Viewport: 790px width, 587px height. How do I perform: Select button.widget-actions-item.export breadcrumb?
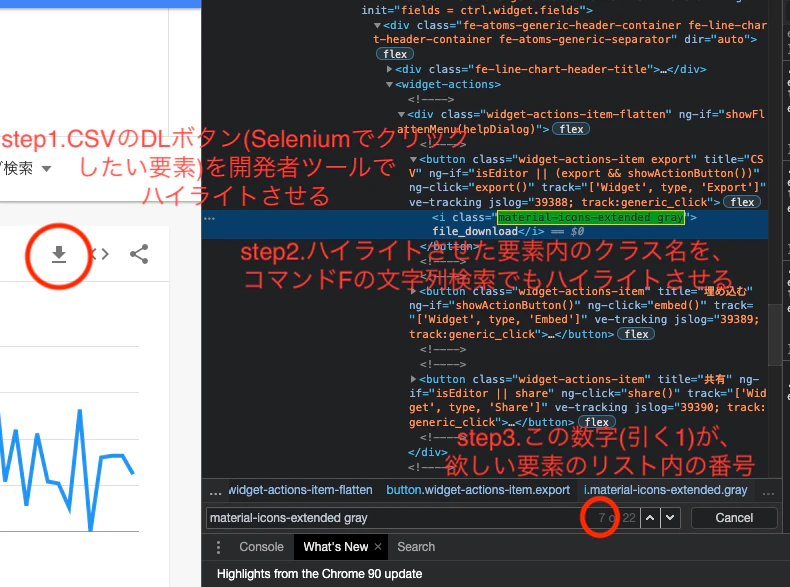coord(478,490)
